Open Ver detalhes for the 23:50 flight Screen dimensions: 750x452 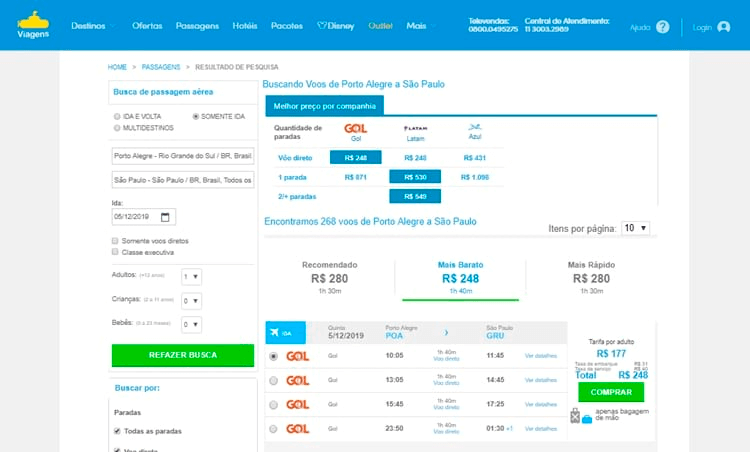[x=540, y=429]
